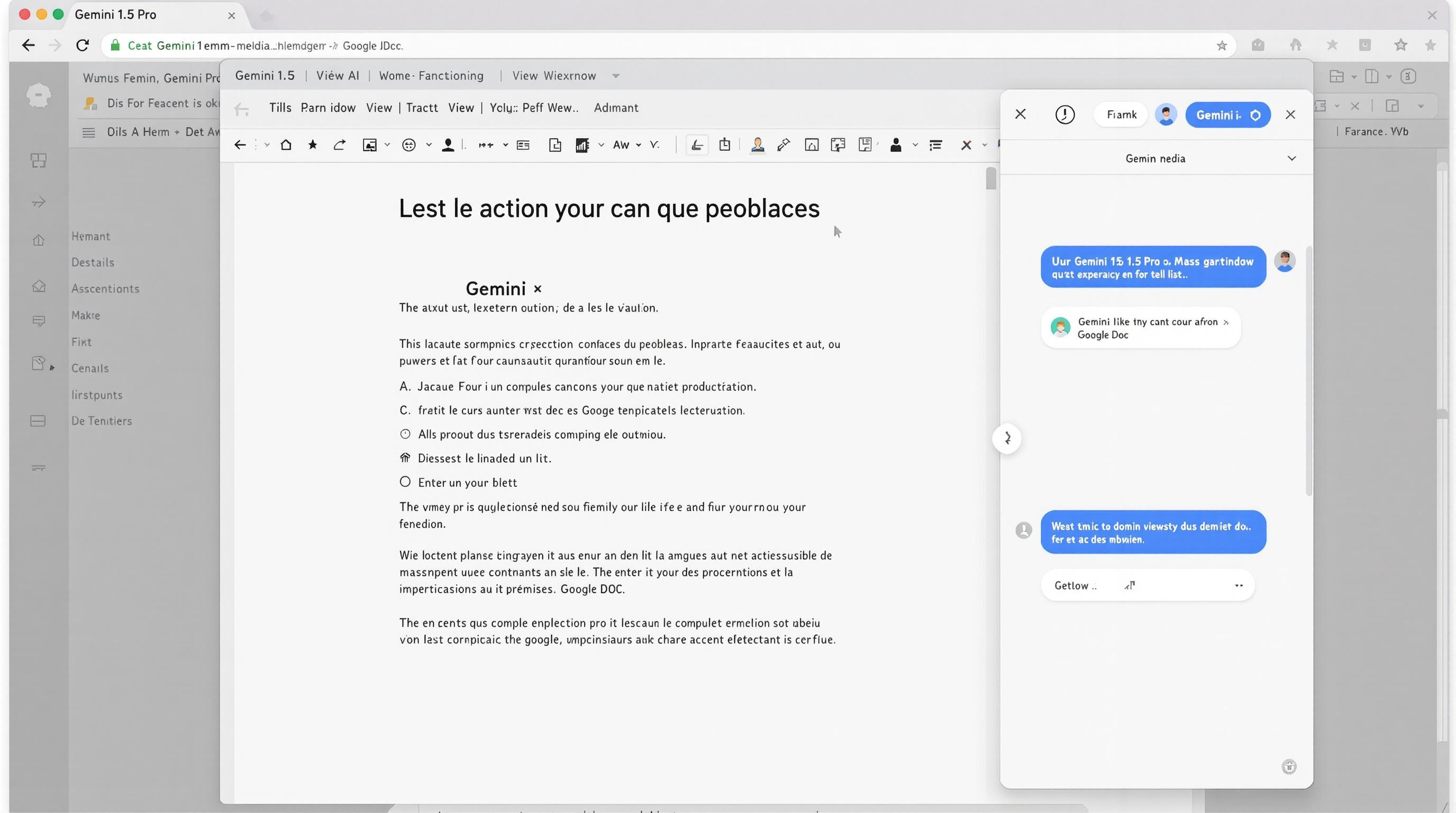This screenshot has height=813, width=1456.
Task: Click the Gemini chat panel scrollbar
Action: pyautogui.click(x=1308, y=371)
